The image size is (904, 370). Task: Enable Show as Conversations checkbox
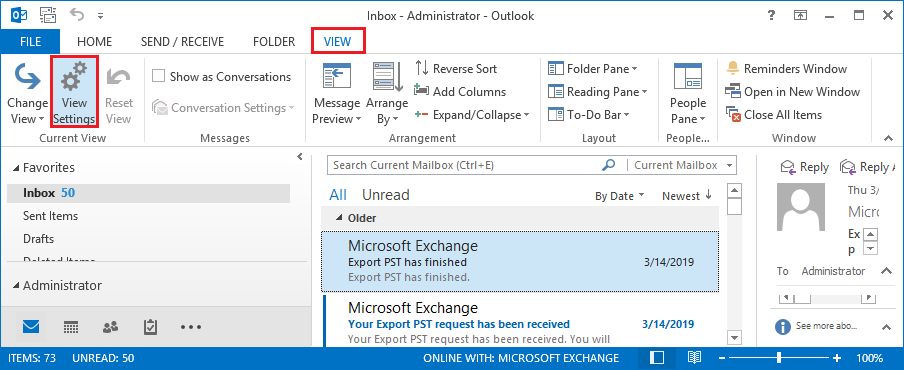tap(158, 77)
